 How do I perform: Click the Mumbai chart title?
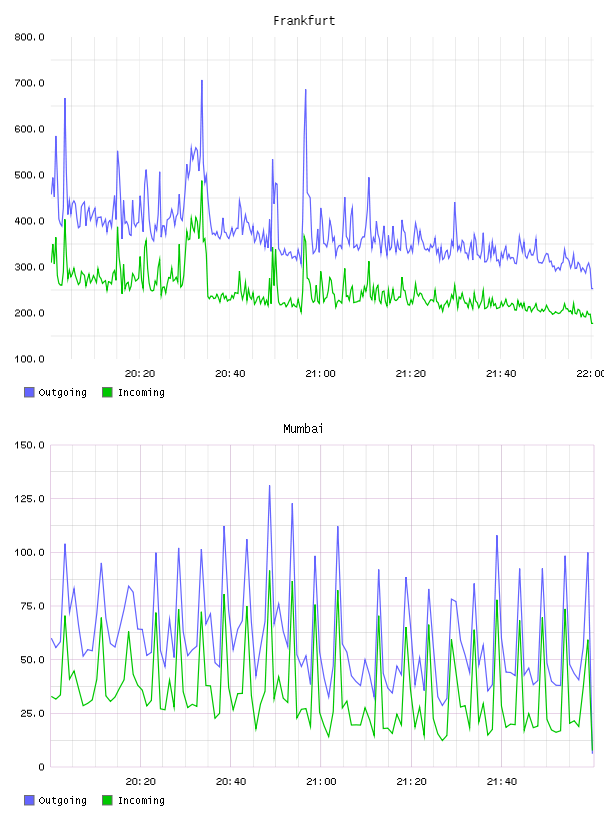coord(303,429)
